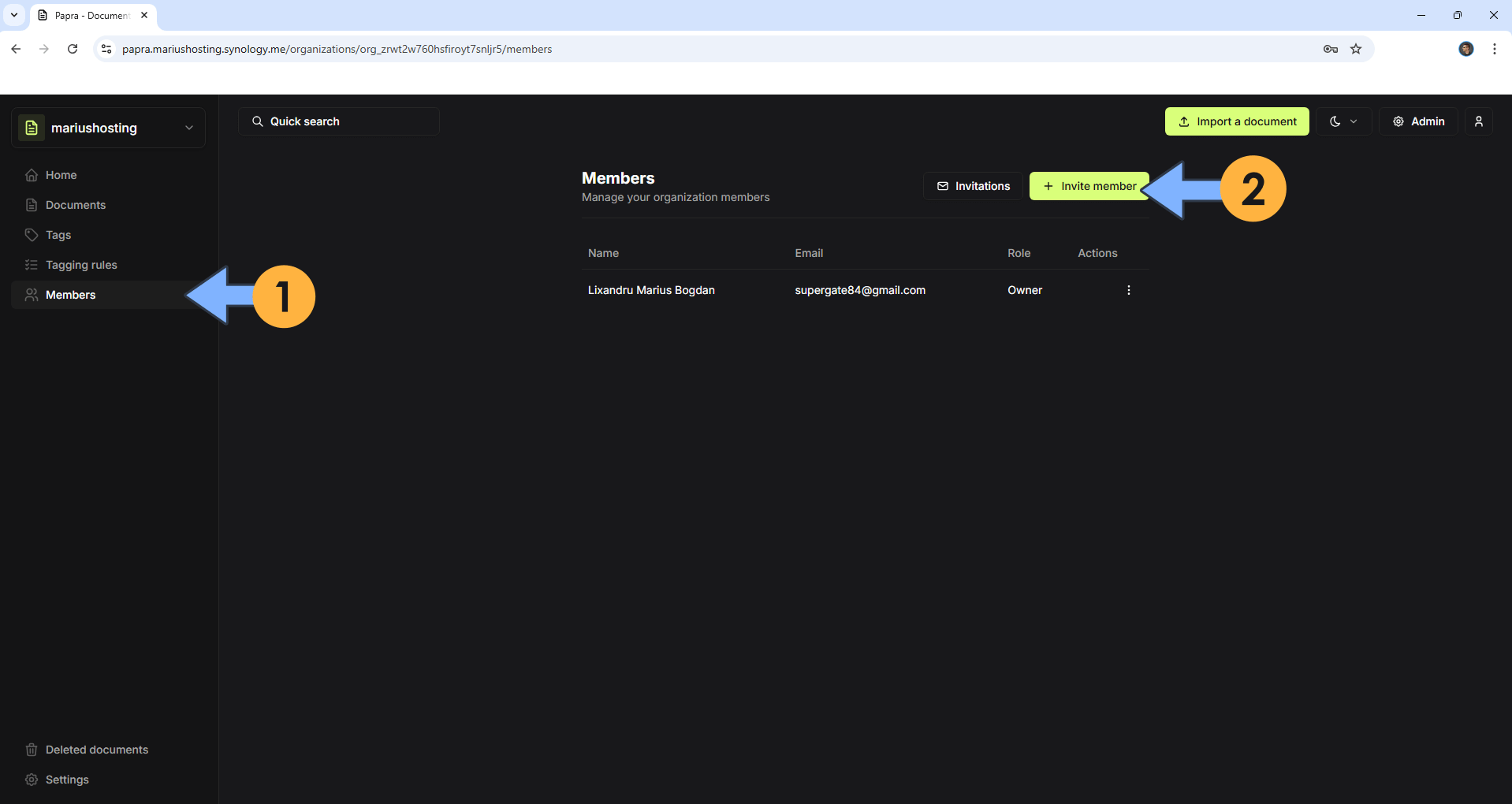
Task: Navigate to Tagging rules
Action: click(80, 265)
